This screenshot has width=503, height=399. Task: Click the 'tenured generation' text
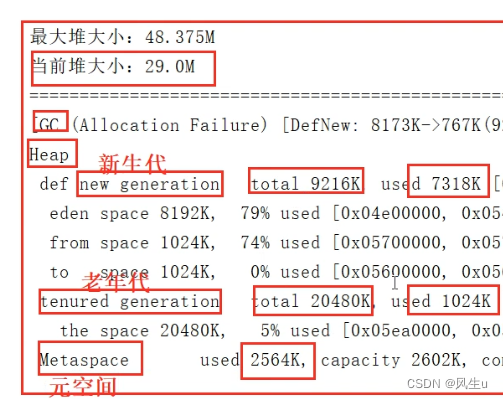(130, 301)
